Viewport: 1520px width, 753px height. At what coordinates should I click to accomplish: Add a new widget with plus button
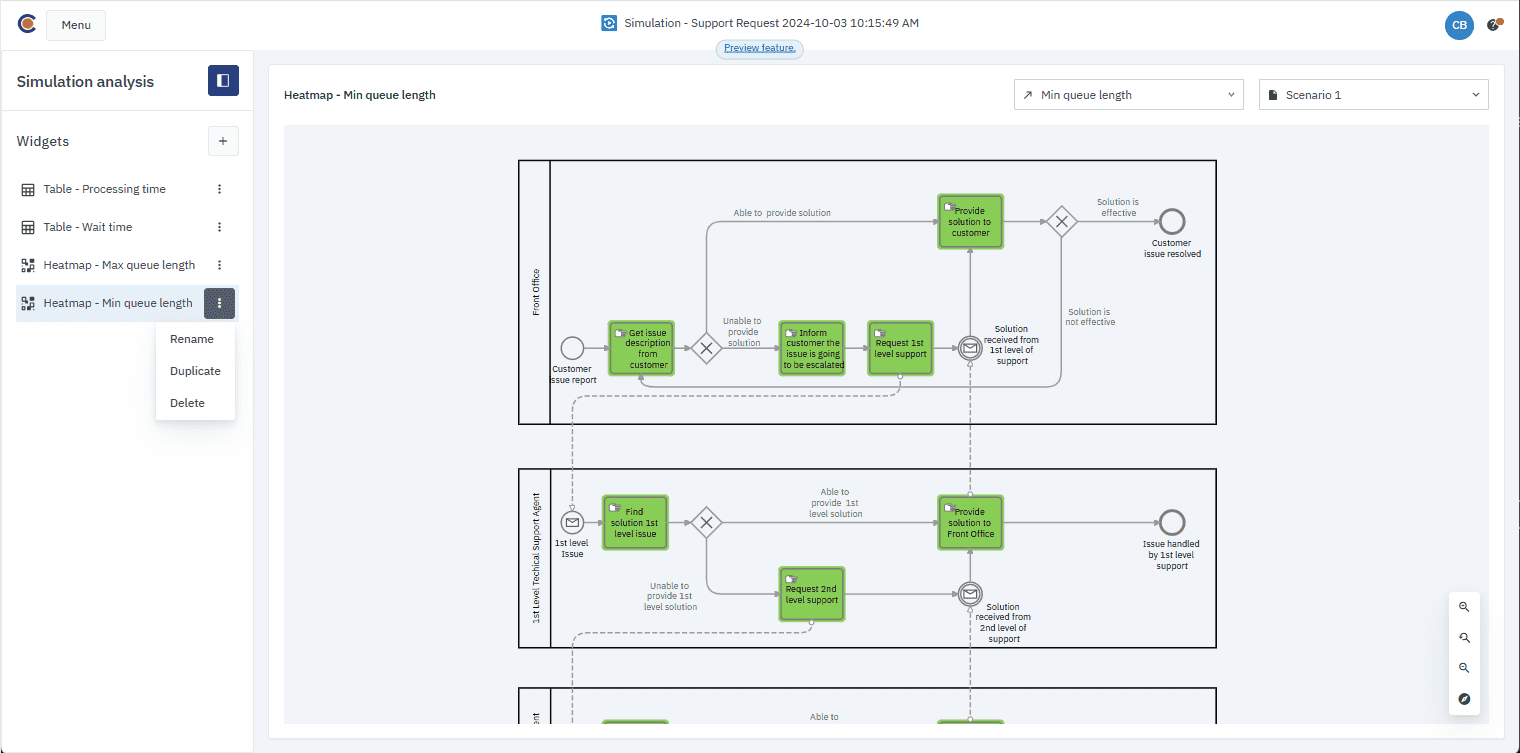(x=223, y=141)
